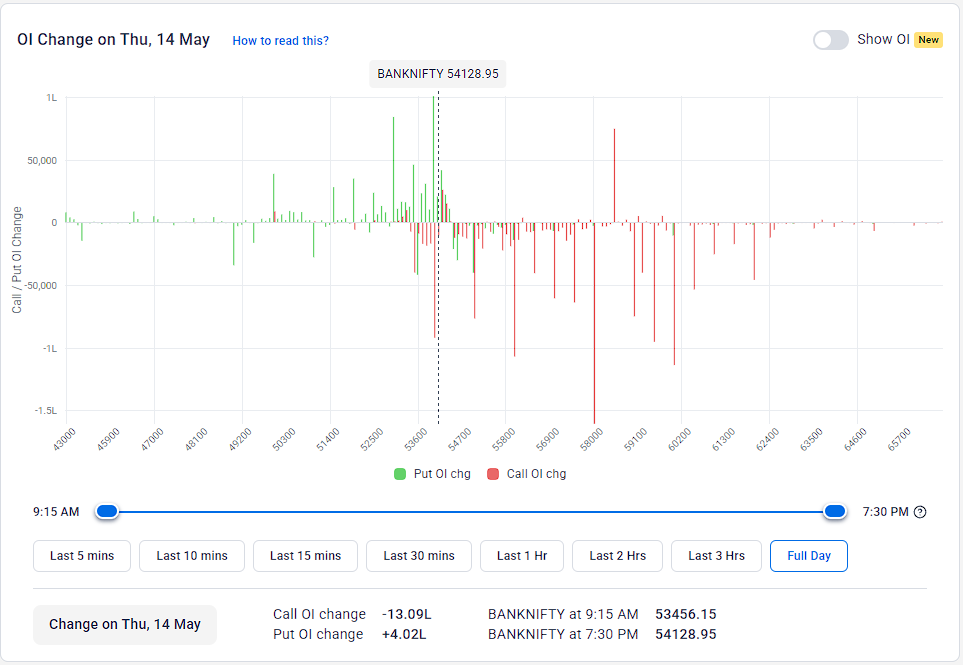
Task: Click the 'Put OI chg' legend label
Action: [442, 474]
